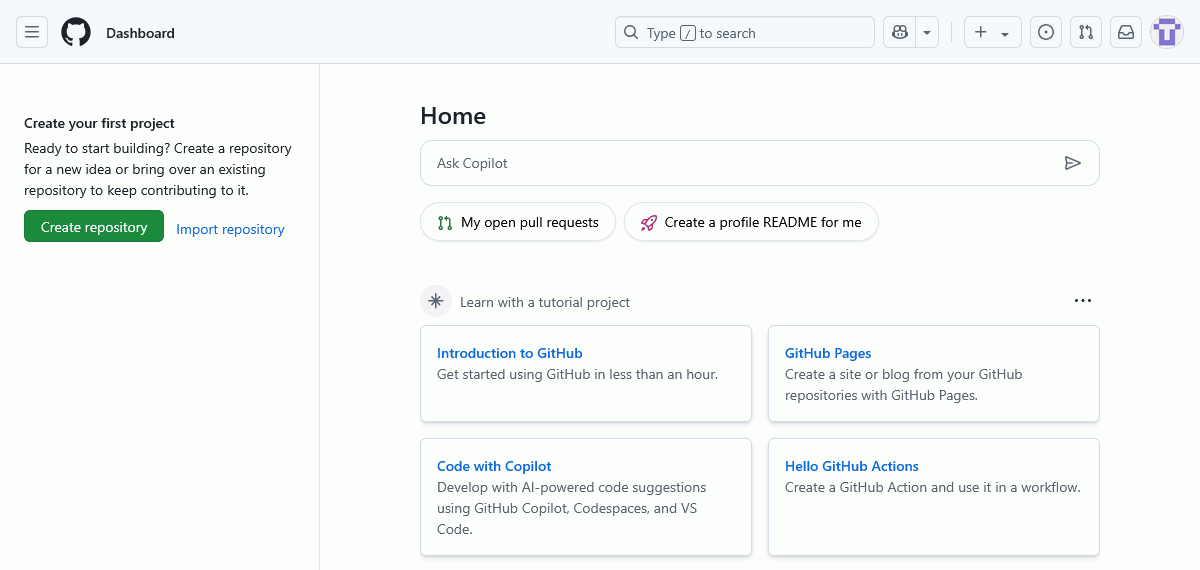Click the 'Learn with a tutorial project' text
1200x570 pixels.
[545, 302]
